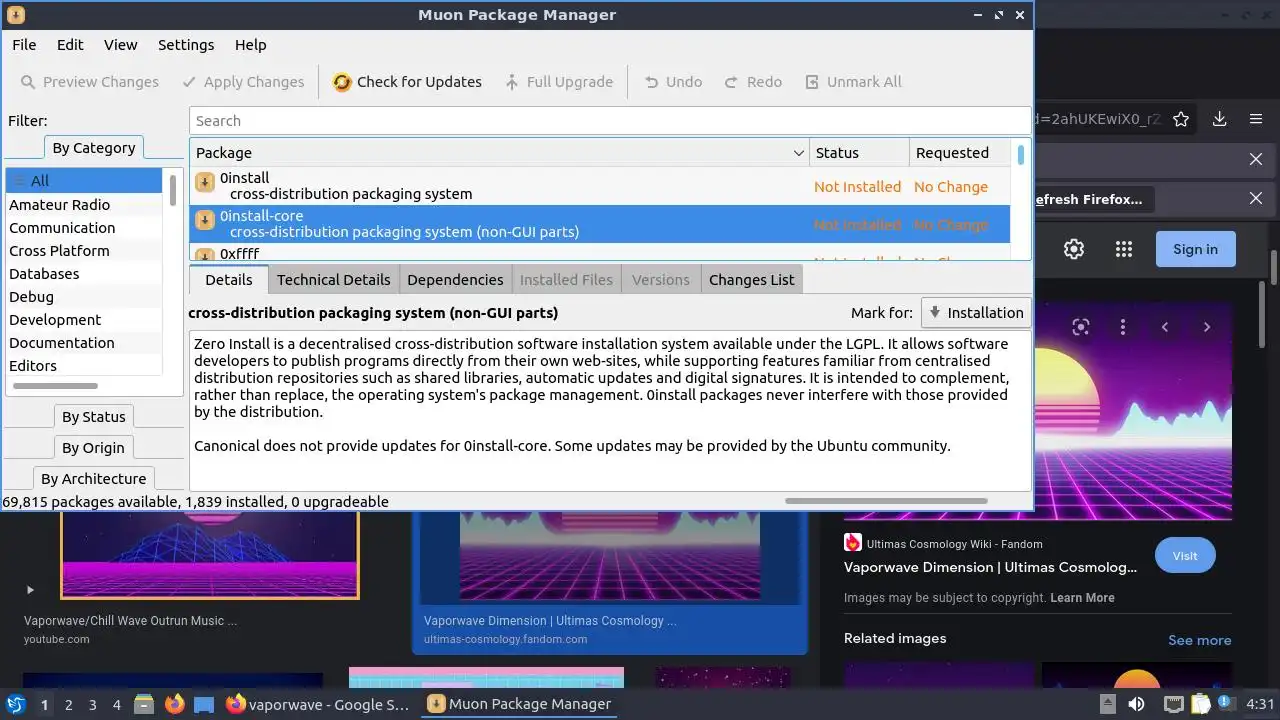Open the Settings menu

tap(186, 45)
